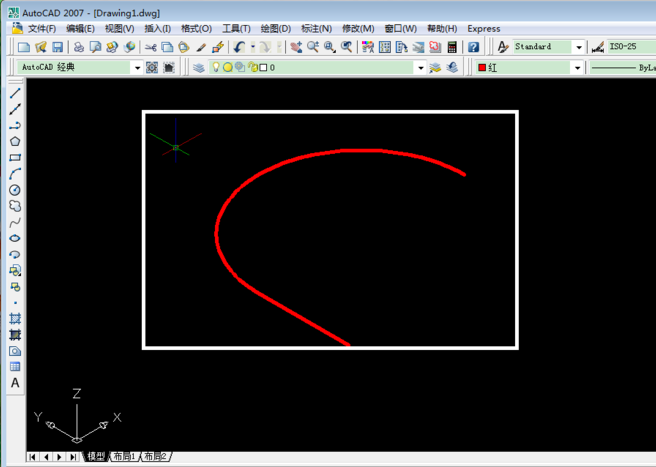Click layer 0 white color square
The image size is (656, 467).
click(263, 67)
